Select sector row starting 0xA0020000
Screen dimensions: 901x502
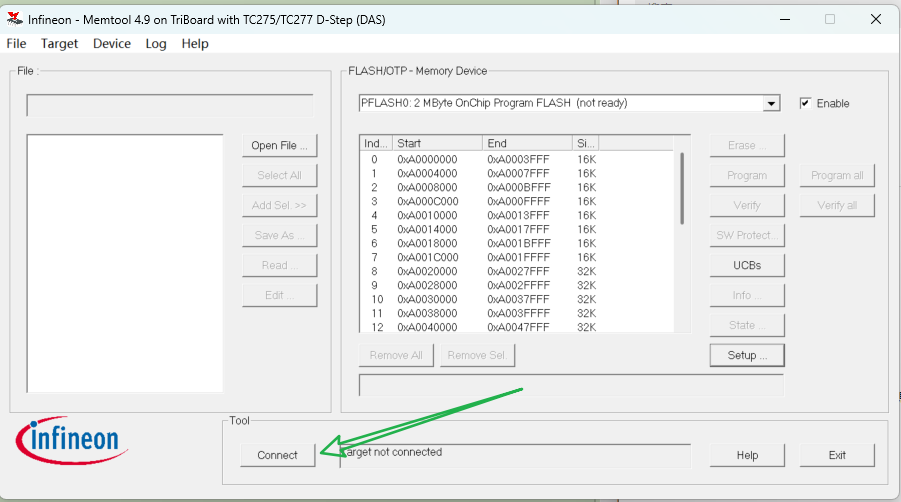click(x=517, y=271)
